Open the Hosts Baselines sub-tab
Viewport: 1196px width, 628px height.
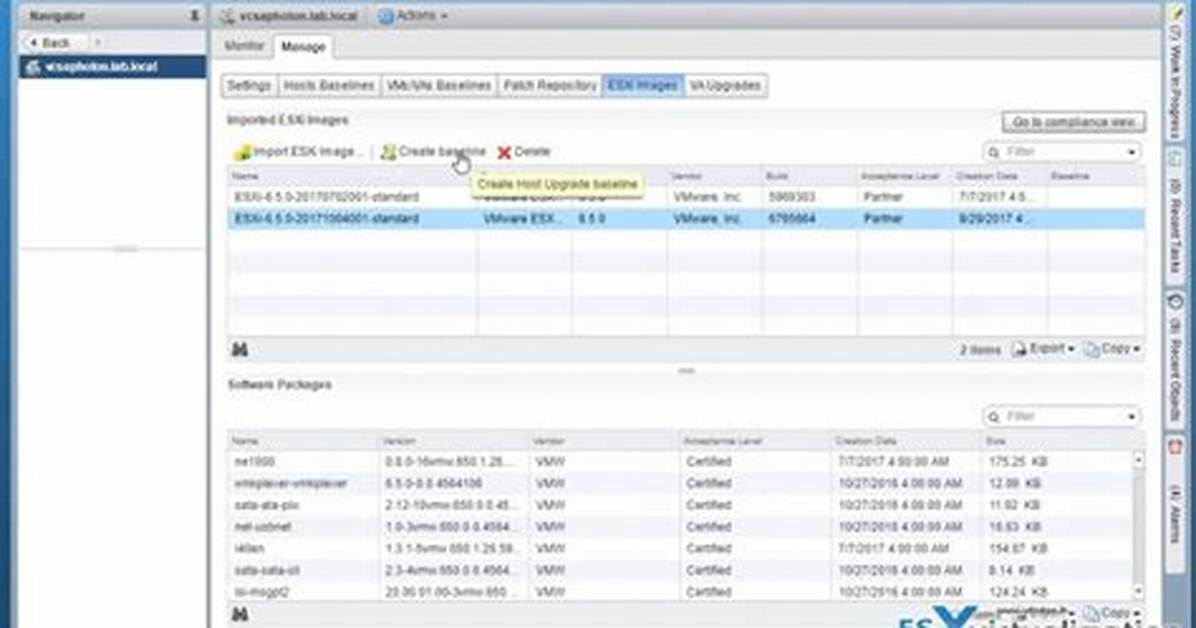coord(329,85)
